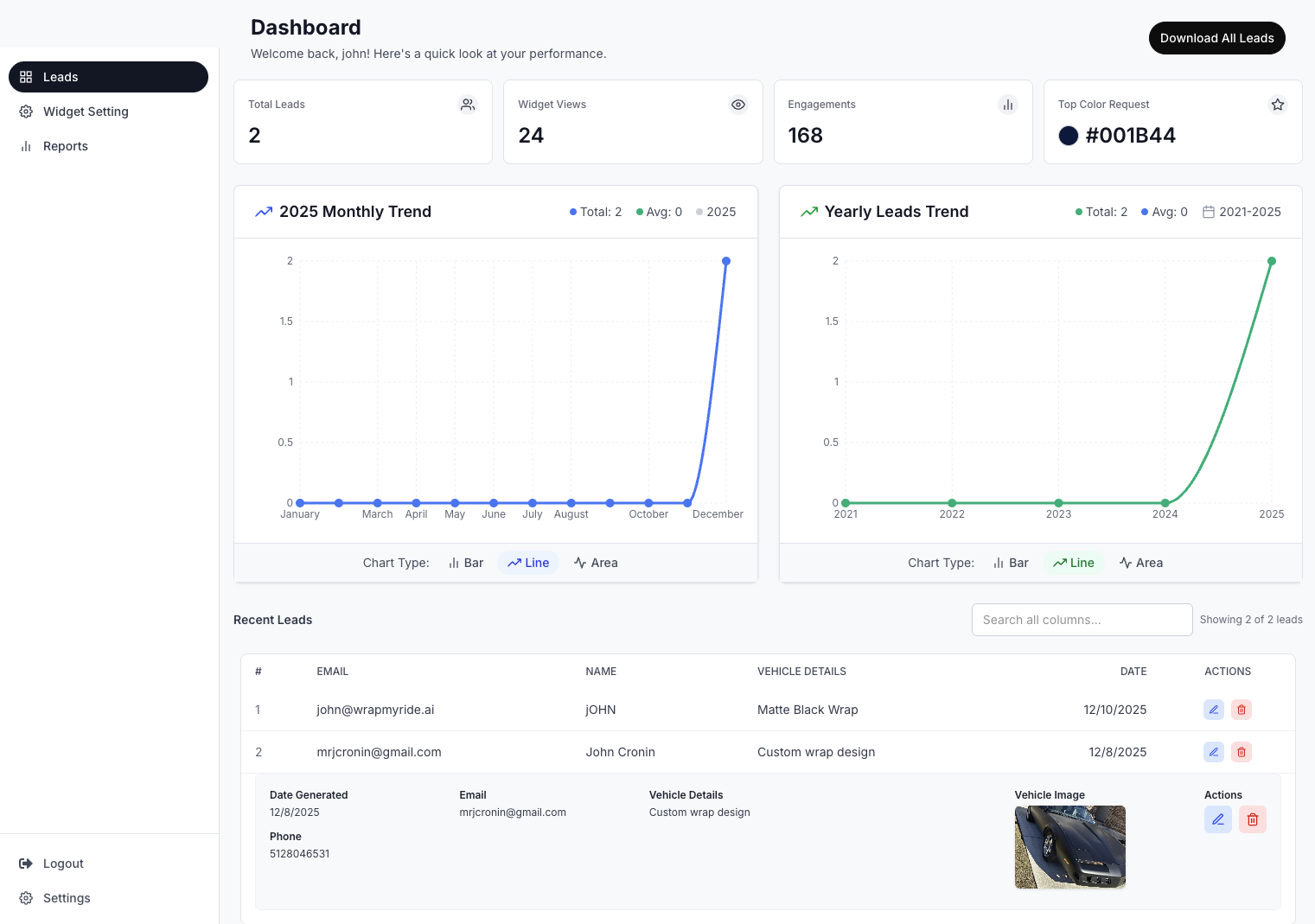Screen dimensions: 1315x924
Task: Delete the John Cronin lead via trash icon
Action: click(x=1241, y=752)
